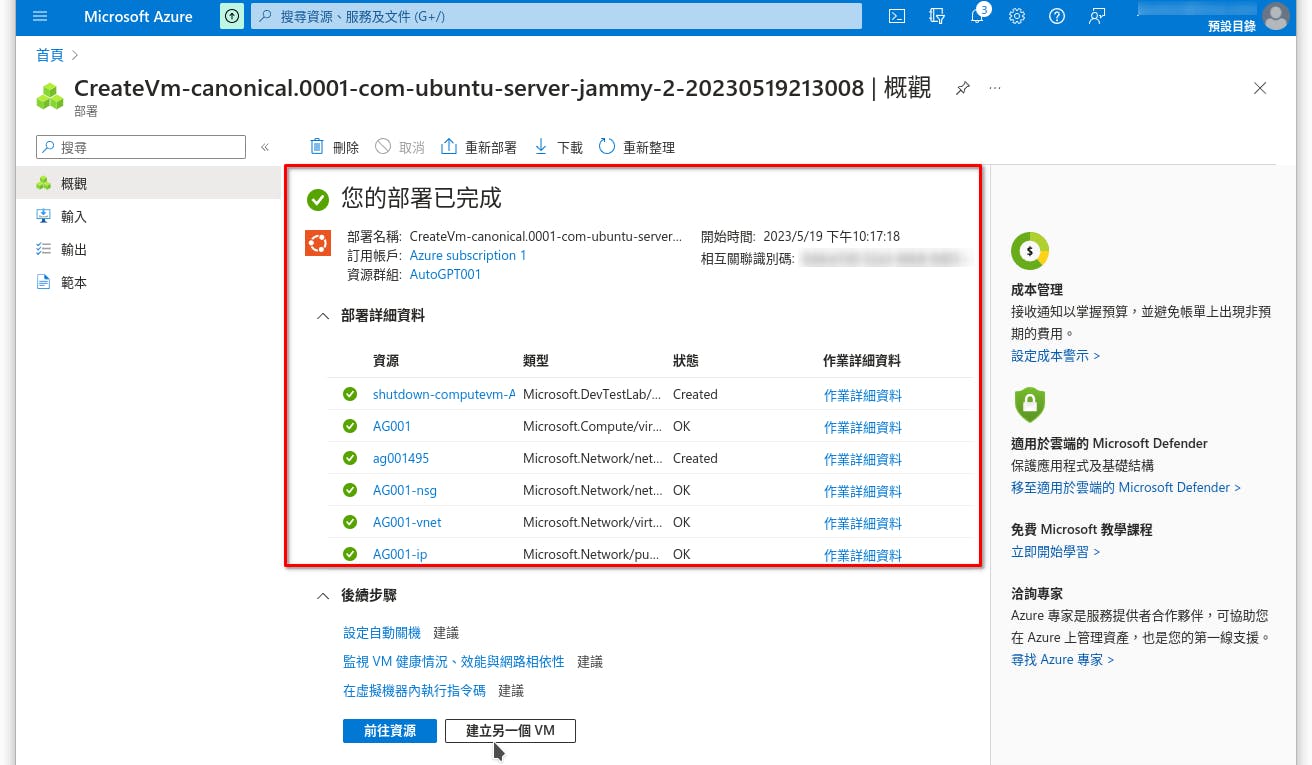The image size is (1312, 765).
Task: Click the 首頁 breadcrumb link
Action: (50, 56)
